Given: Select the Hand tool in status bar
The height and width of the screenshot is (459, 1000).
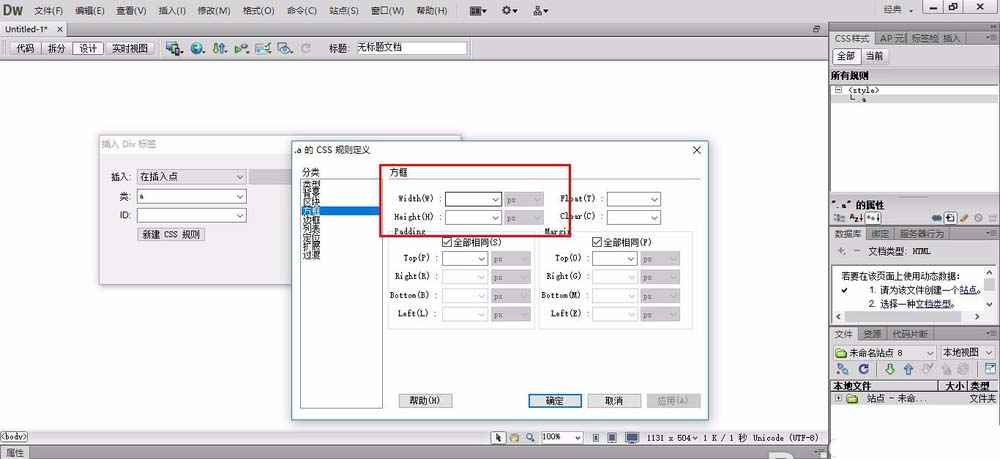Looking at the screenshot, I should coord(514,438).
